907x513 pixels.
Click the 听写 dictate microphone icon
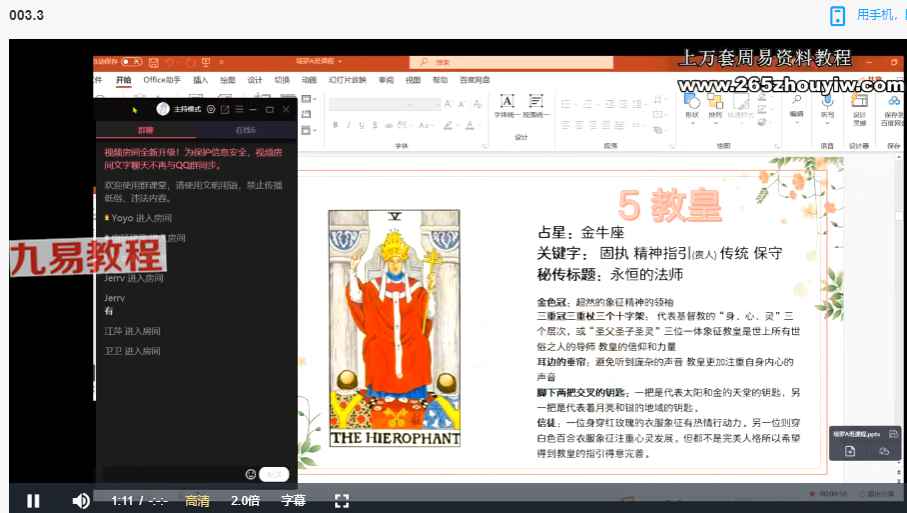click(827, 103)
